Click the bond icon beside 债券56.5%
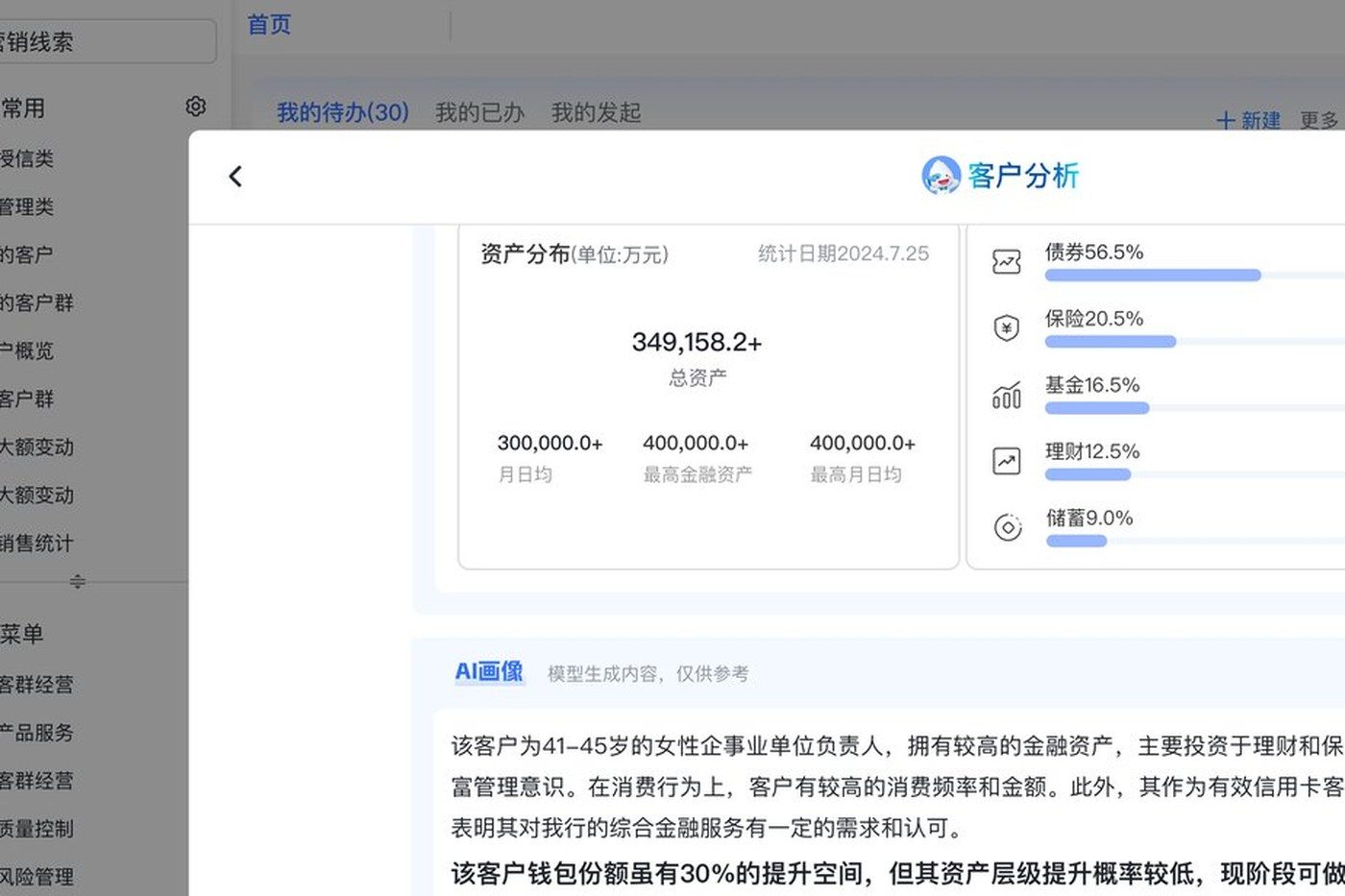The height and width of the screenshot is (896, 1345). (1006, 261)
